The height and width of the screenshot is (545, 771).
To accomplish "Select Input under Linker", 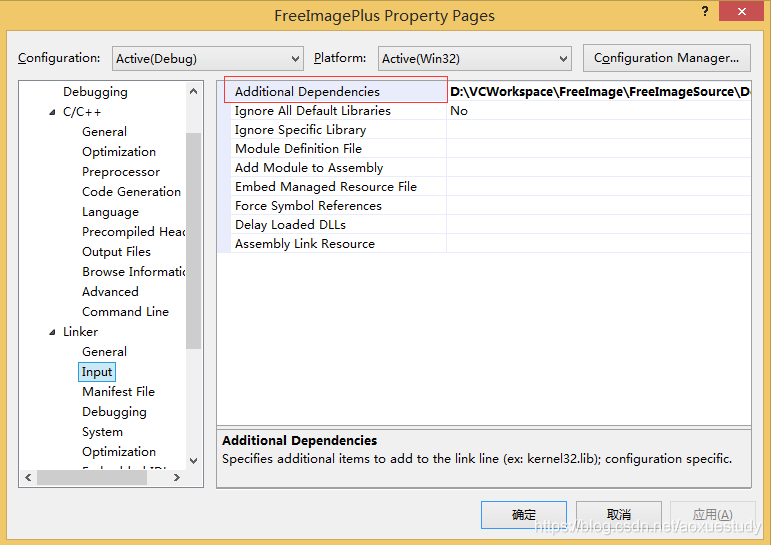I will point(97,372).
